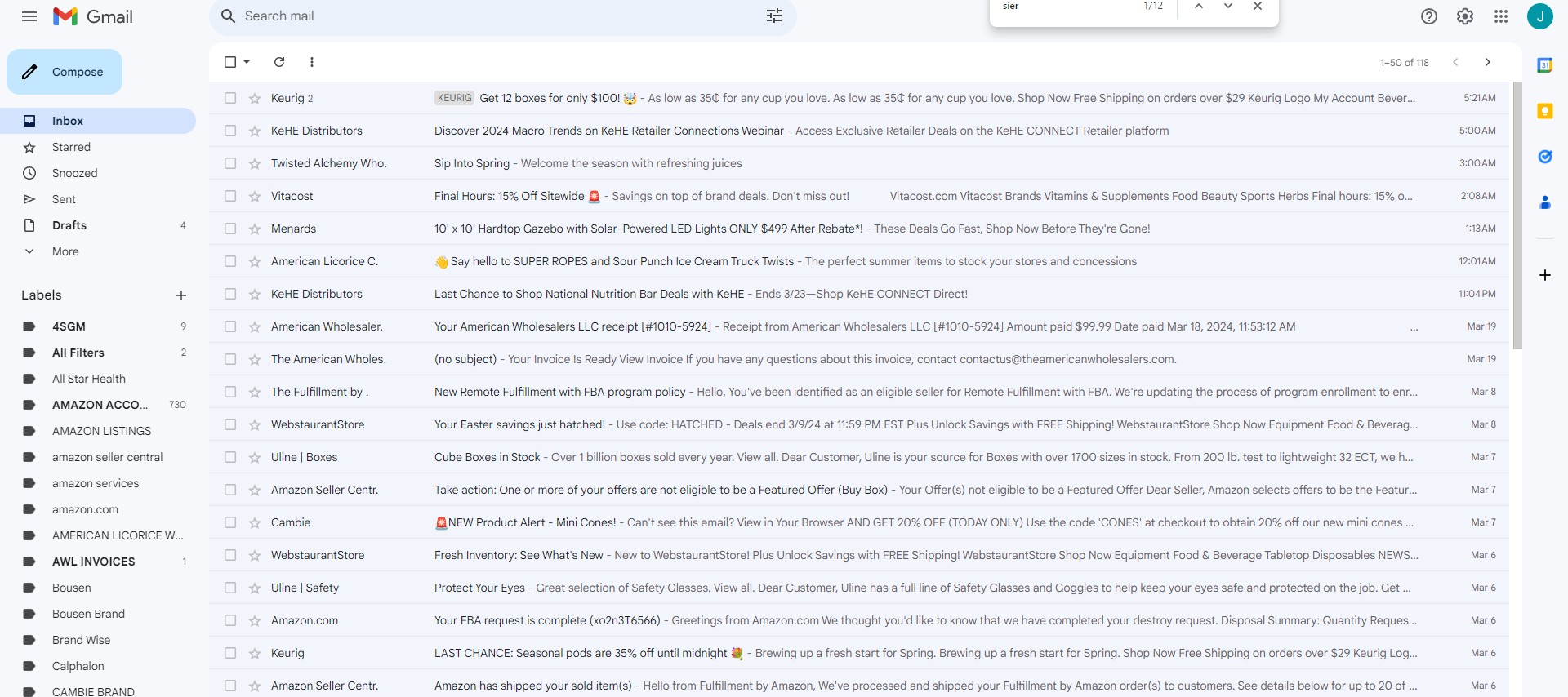Select the Amazon.com email checkbox

pyautogui.click(x=230, y=620)
